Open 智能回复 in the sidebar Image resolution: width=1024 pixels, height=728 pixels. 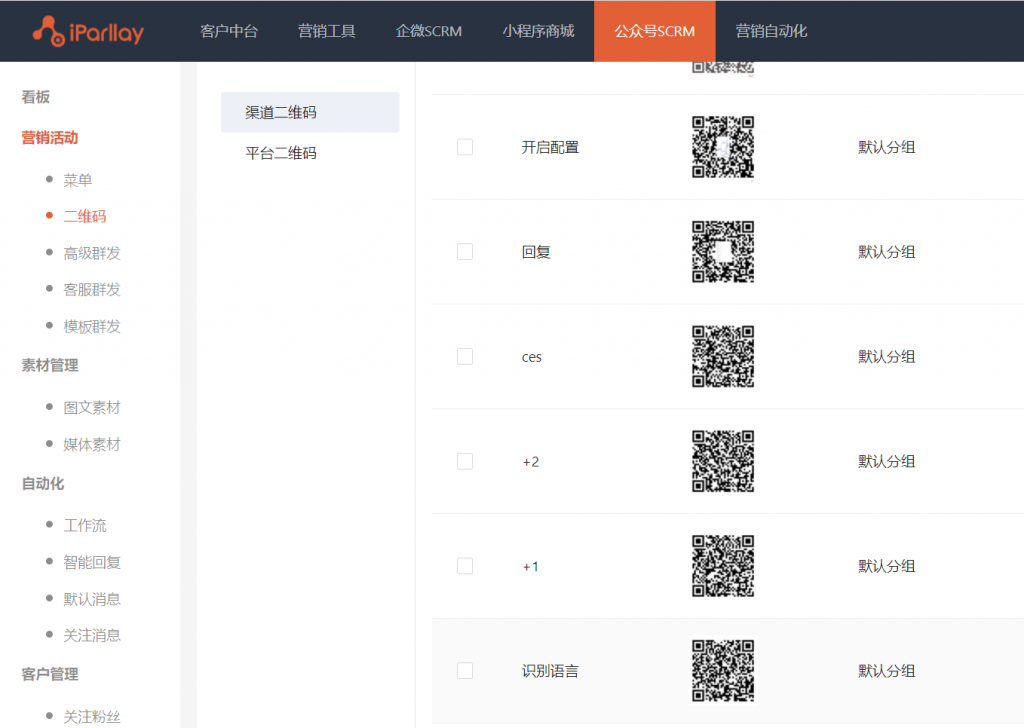point(92,562)
